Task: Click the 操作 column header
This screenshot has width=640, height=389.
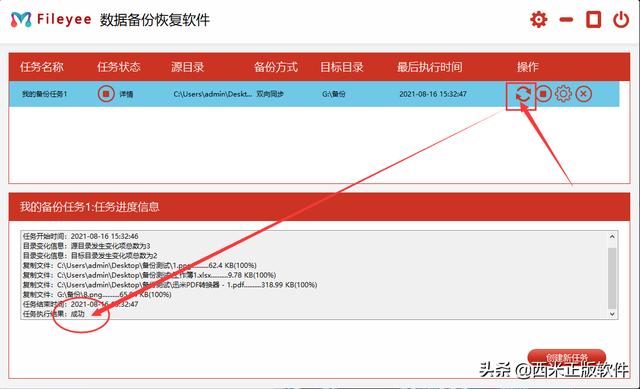Action: pos(528,67)
